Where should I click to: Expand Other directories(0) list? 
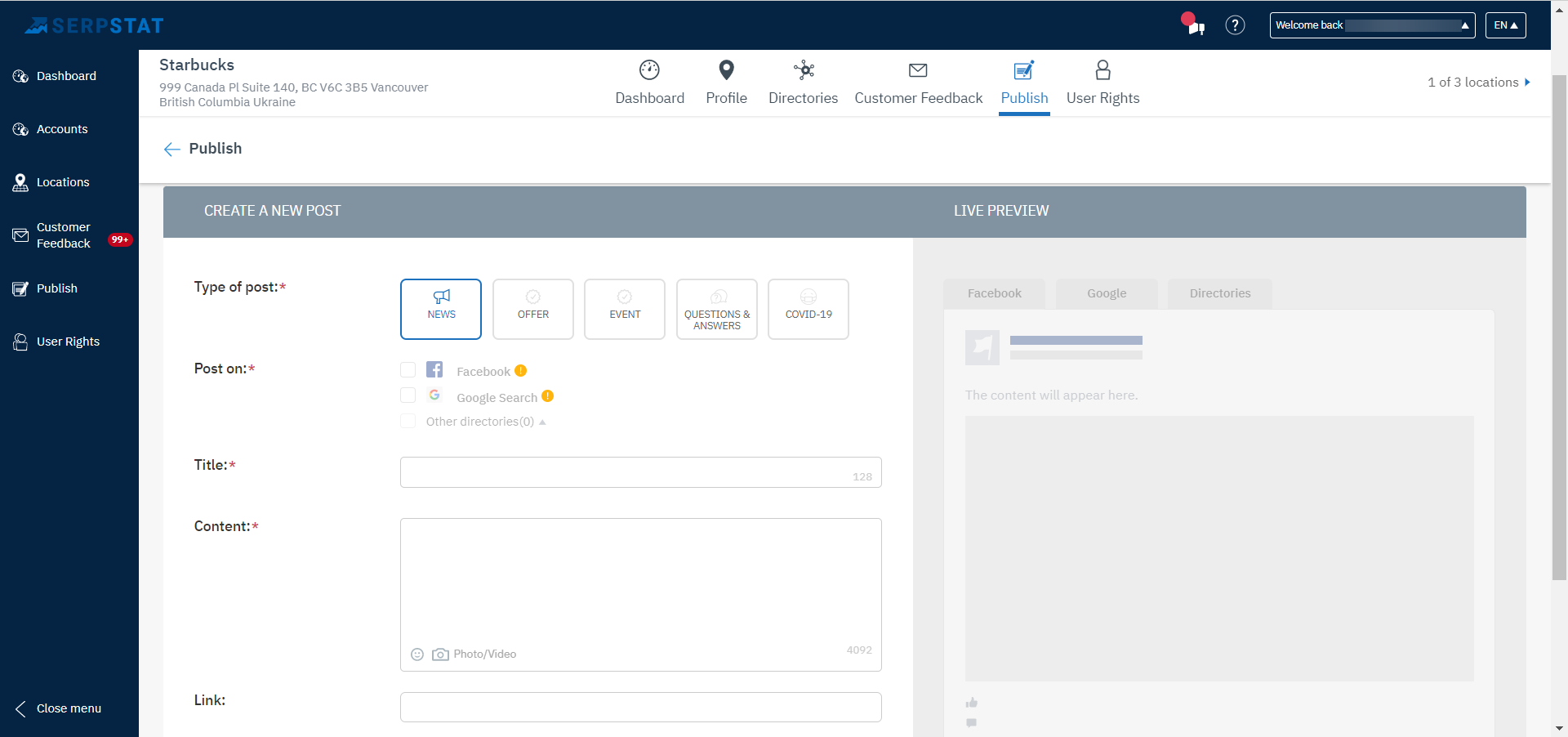tap(542, 422)
